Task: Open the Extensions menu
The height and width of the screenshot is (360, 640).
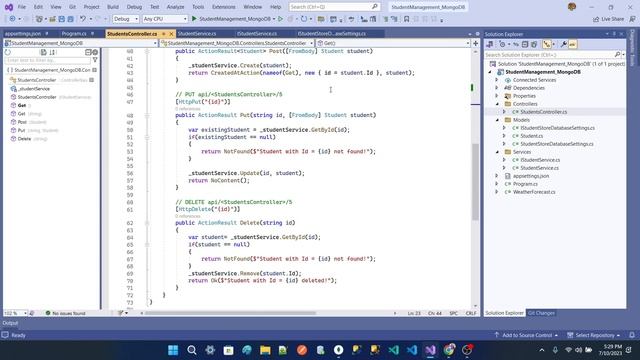Action: point(224,7)
